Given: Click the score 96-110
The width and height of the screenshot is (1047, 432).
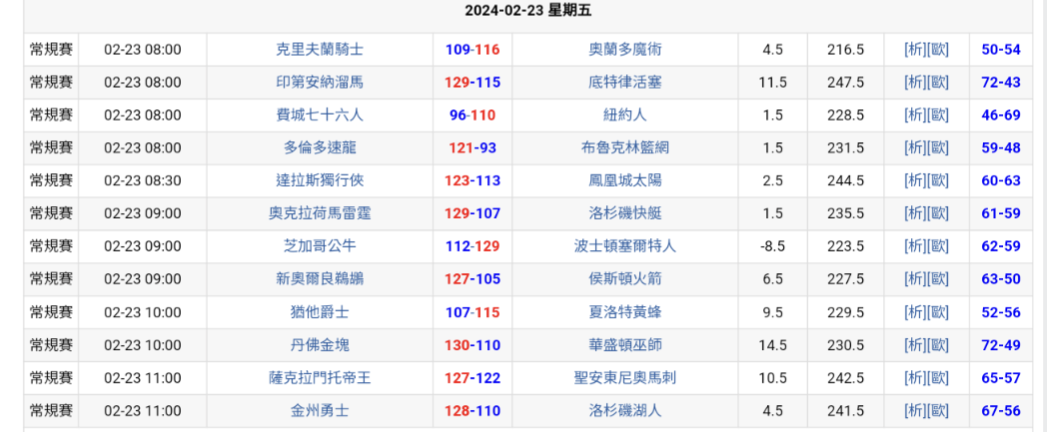Looking at the screenshot, I should point(473,115).
